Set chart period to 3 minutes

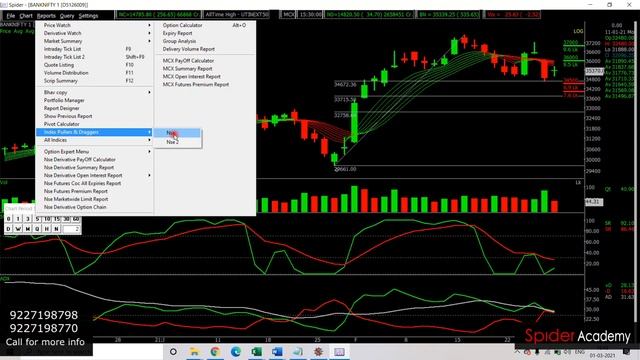point(28,219)
